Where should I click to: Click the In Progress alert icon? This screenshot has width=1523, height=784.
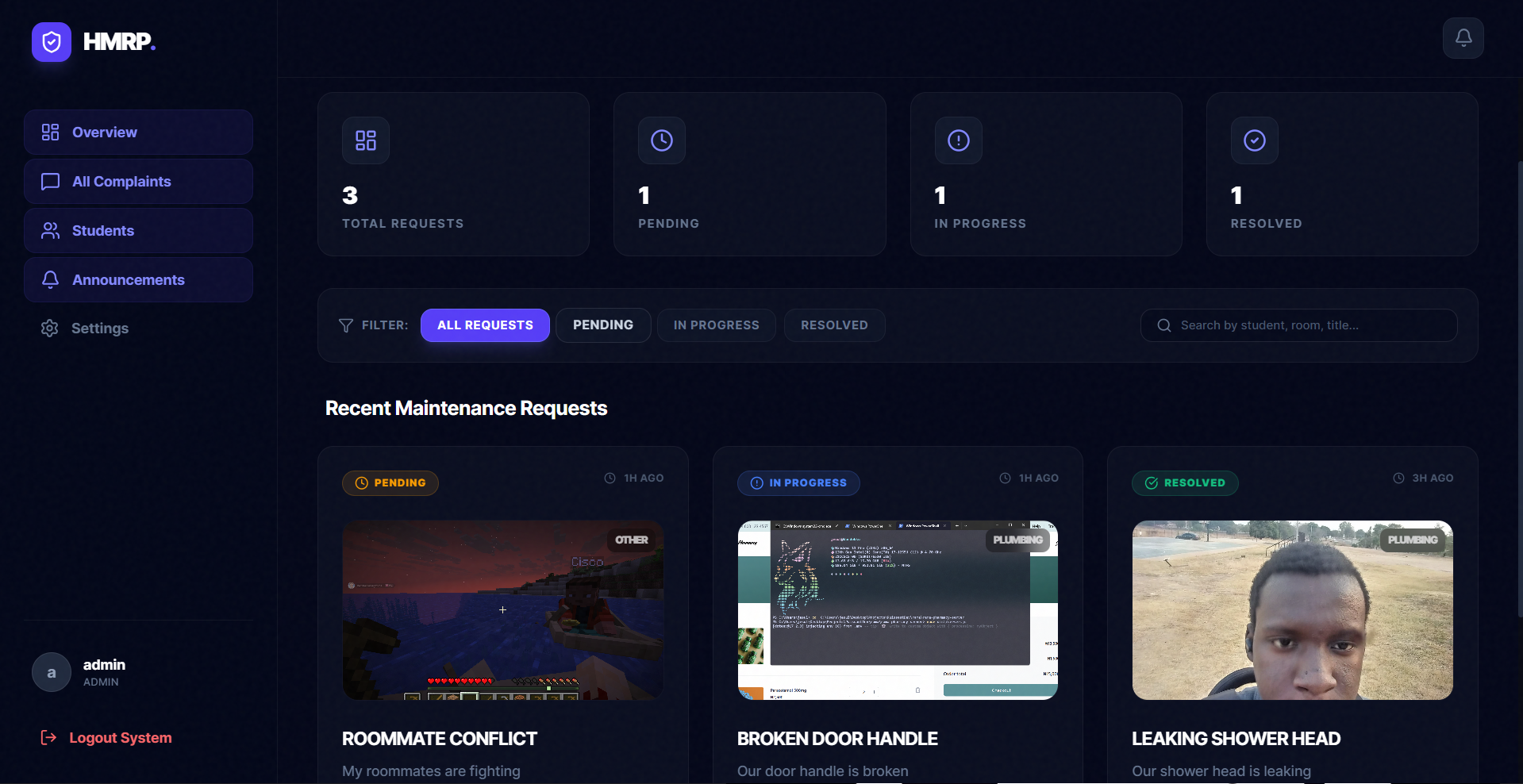(x=959, y=140)
